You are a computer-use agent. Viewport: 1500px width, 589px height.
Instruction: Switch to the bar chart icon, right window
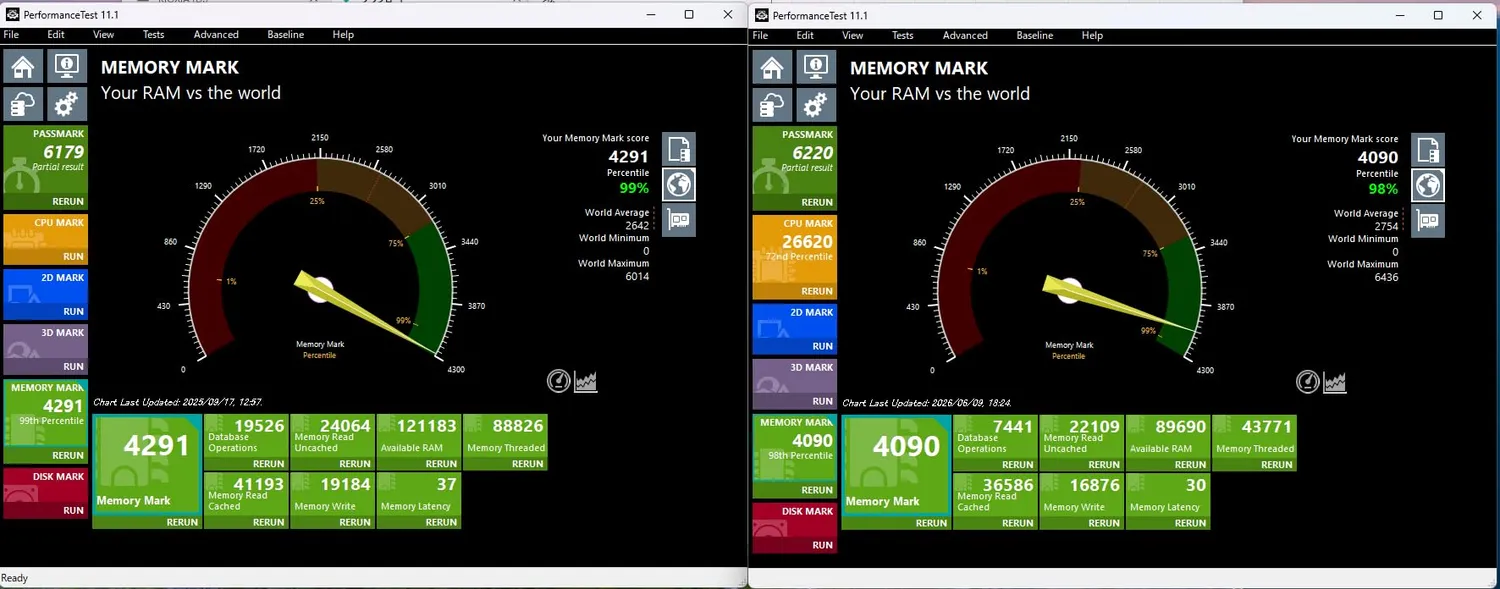coord(1335,382)
